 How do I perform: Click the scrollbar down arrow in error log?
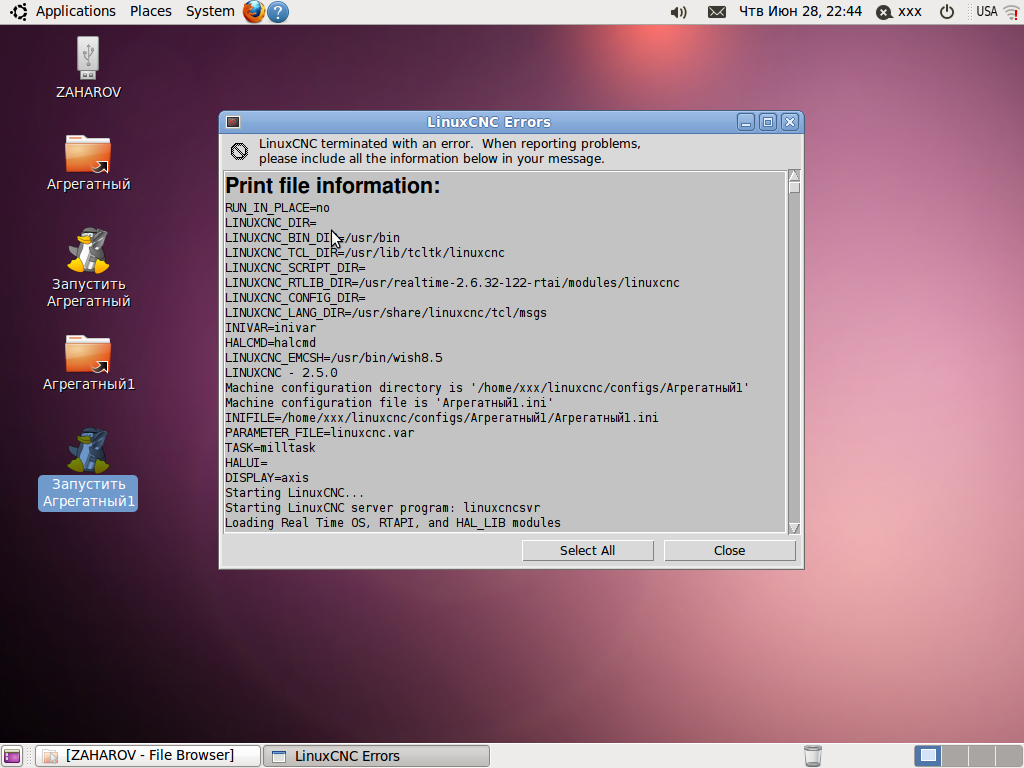[x=794, y=528]
